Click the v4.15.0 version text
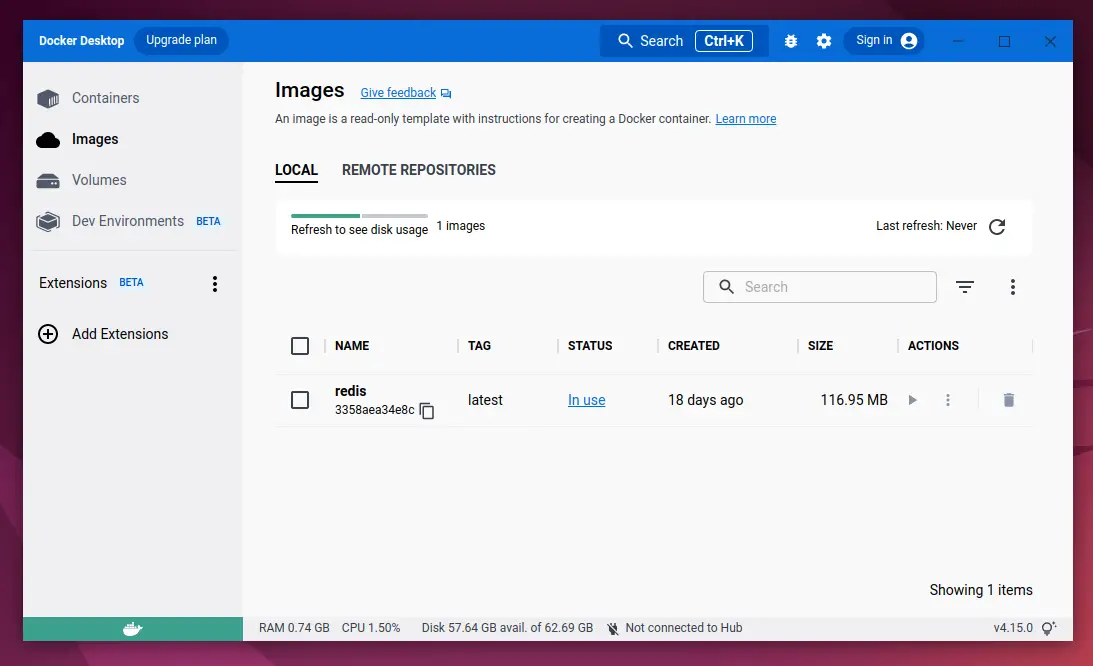1093x666 pixels. point(1013,628)
